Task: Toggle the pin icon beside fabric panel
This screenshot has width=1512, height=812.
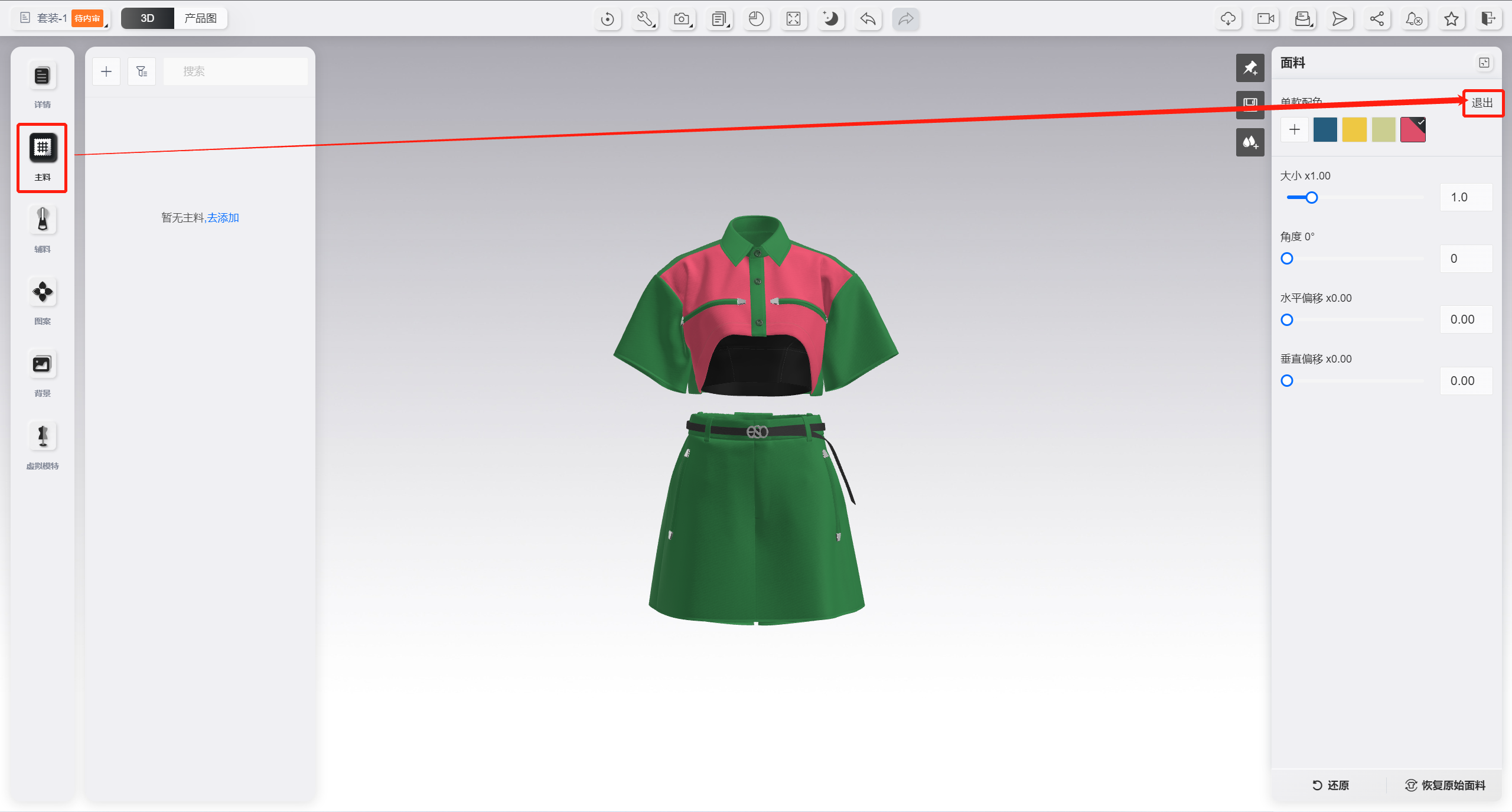Action: point(1250,68)
